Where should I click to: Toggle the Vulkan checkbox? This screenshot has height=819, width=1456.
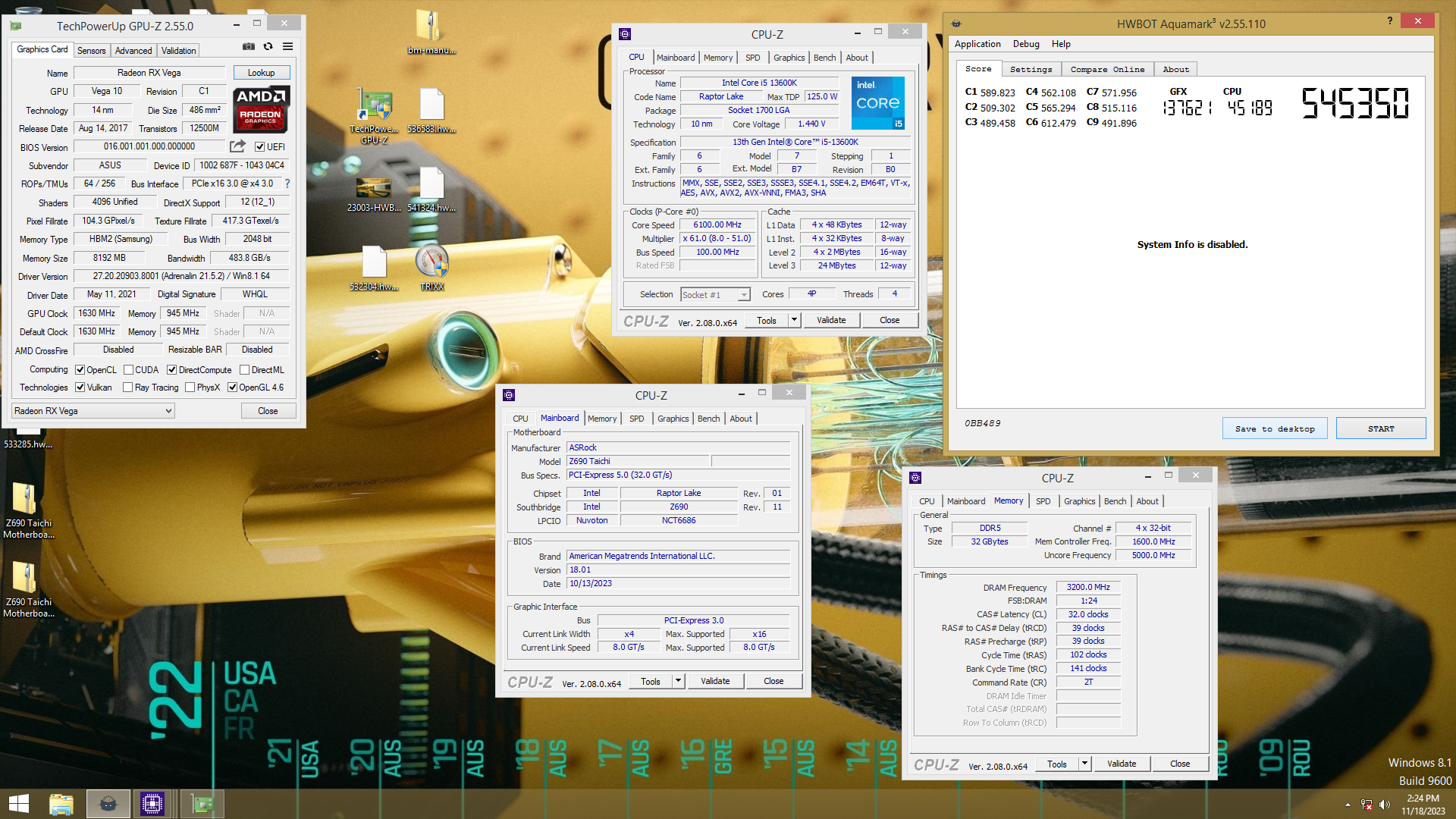(x=80, y=388)
